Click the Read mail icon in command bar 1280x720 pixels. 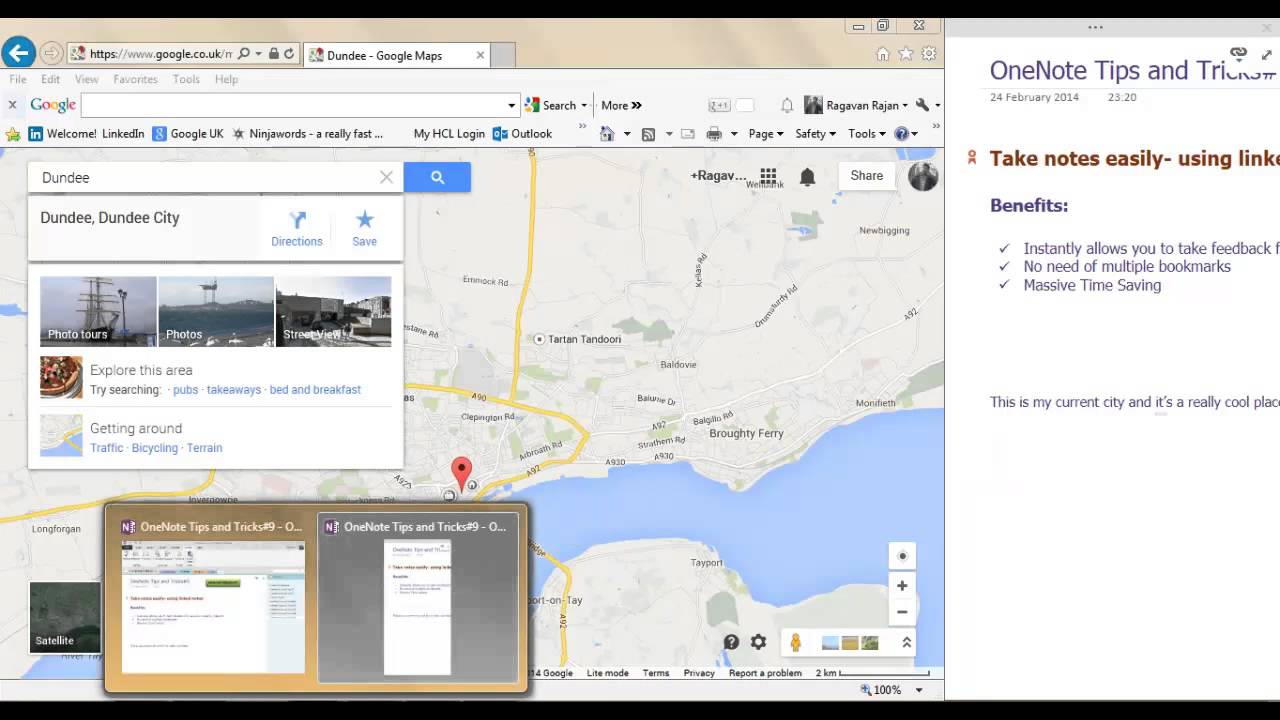pos(688,133)
